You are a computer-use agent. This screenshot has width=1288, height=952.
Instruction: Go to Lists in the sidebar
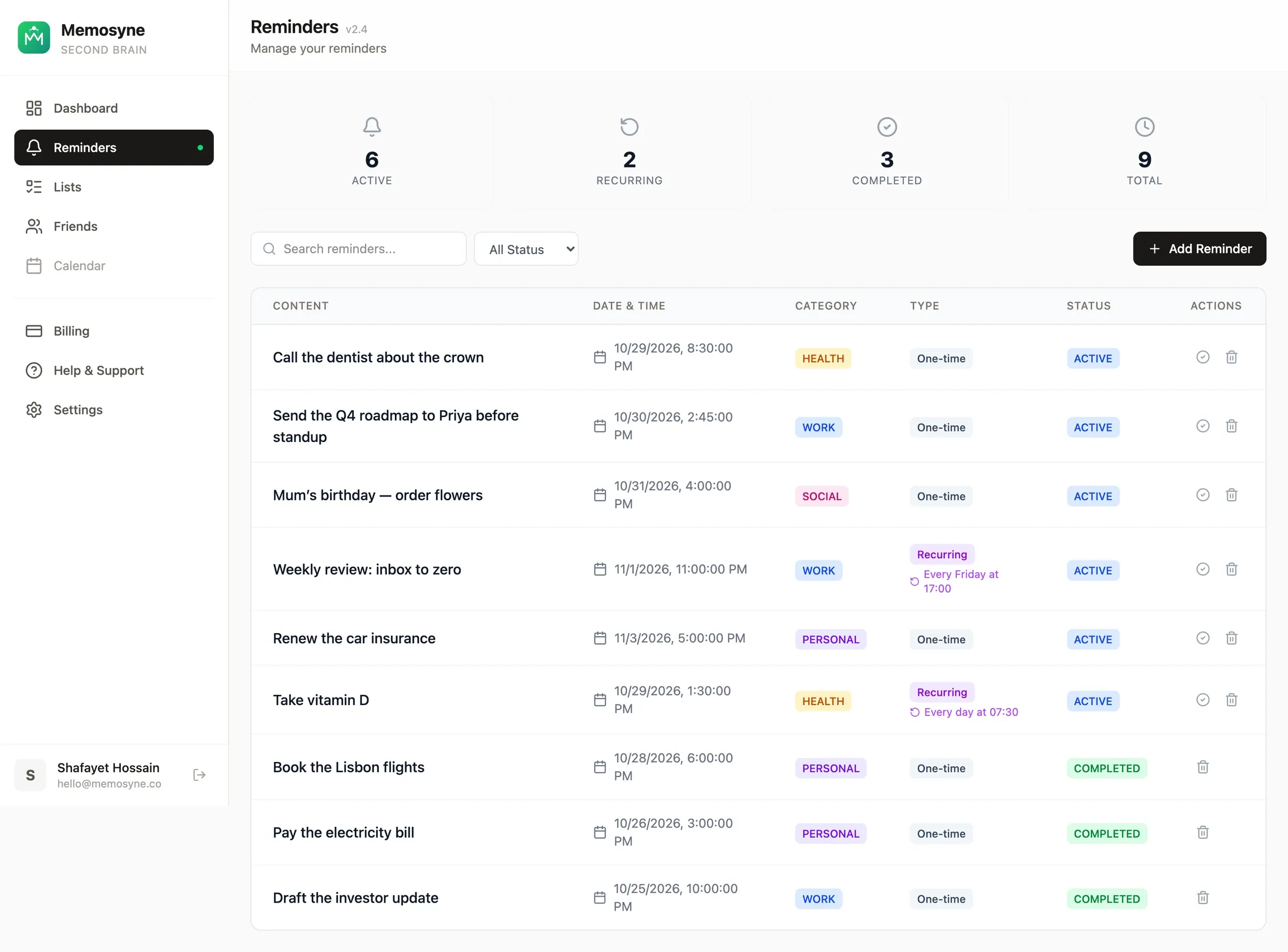pos(114,187)
